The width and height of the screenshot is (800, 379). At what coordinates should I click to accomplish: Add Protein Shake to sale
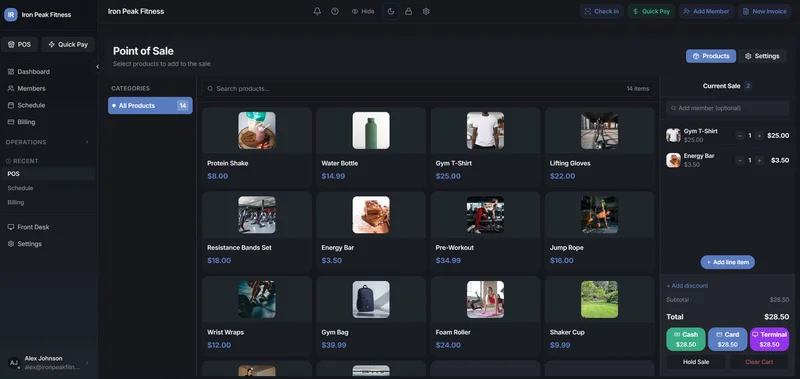[257, 147]
